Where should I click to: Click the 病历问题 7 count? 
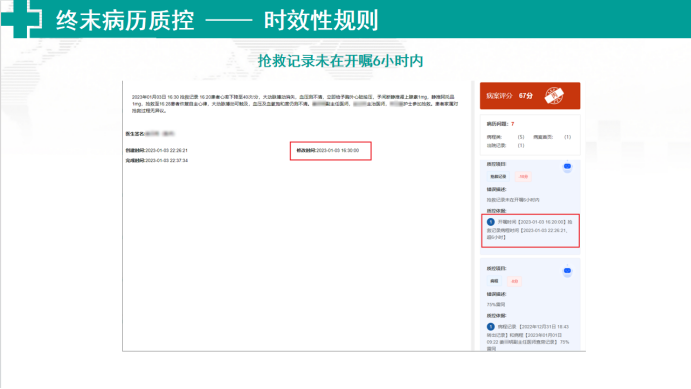coord(500,124)
